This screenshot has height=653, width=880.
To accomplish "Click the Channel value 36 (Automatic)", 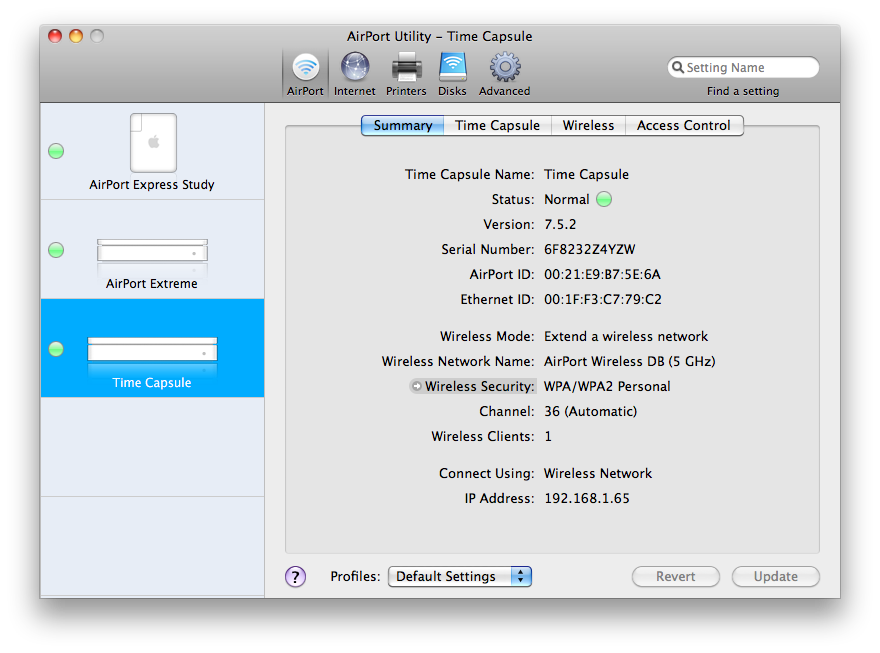I will 591,411.
